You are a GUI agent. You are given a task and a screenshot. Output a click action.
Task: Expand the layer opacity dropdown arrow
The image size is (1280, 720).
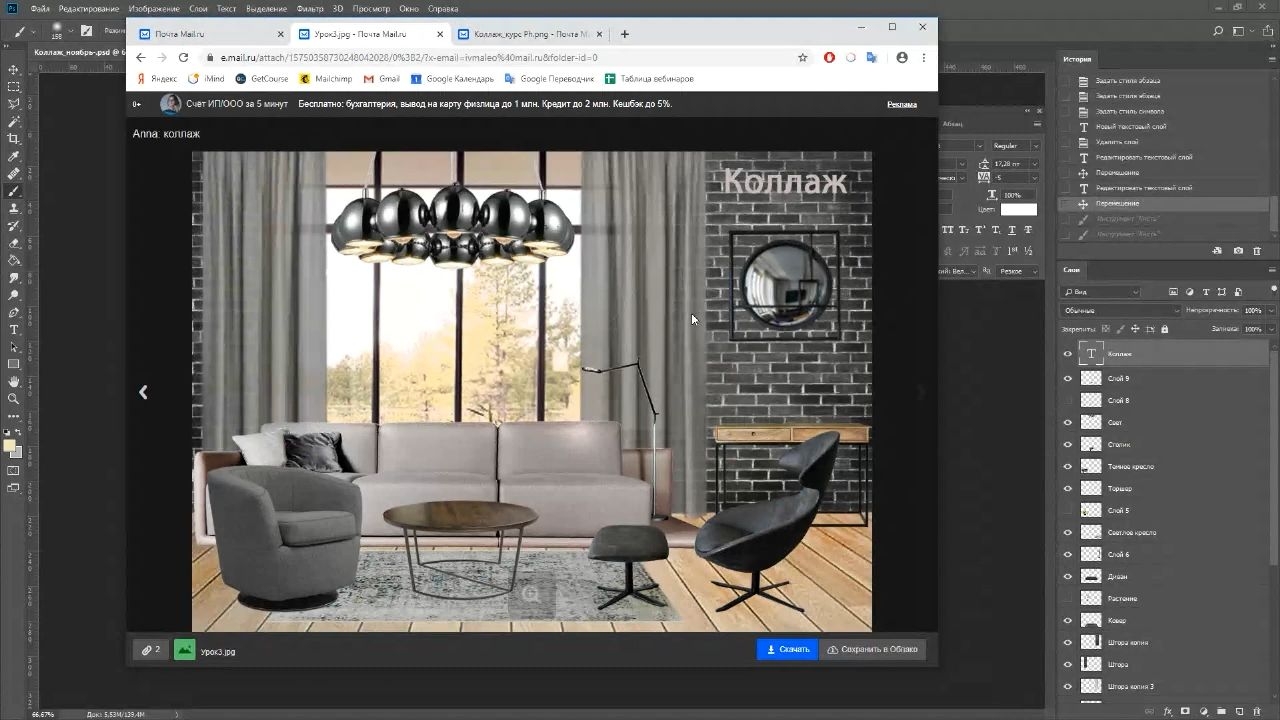coord(1271,311)
